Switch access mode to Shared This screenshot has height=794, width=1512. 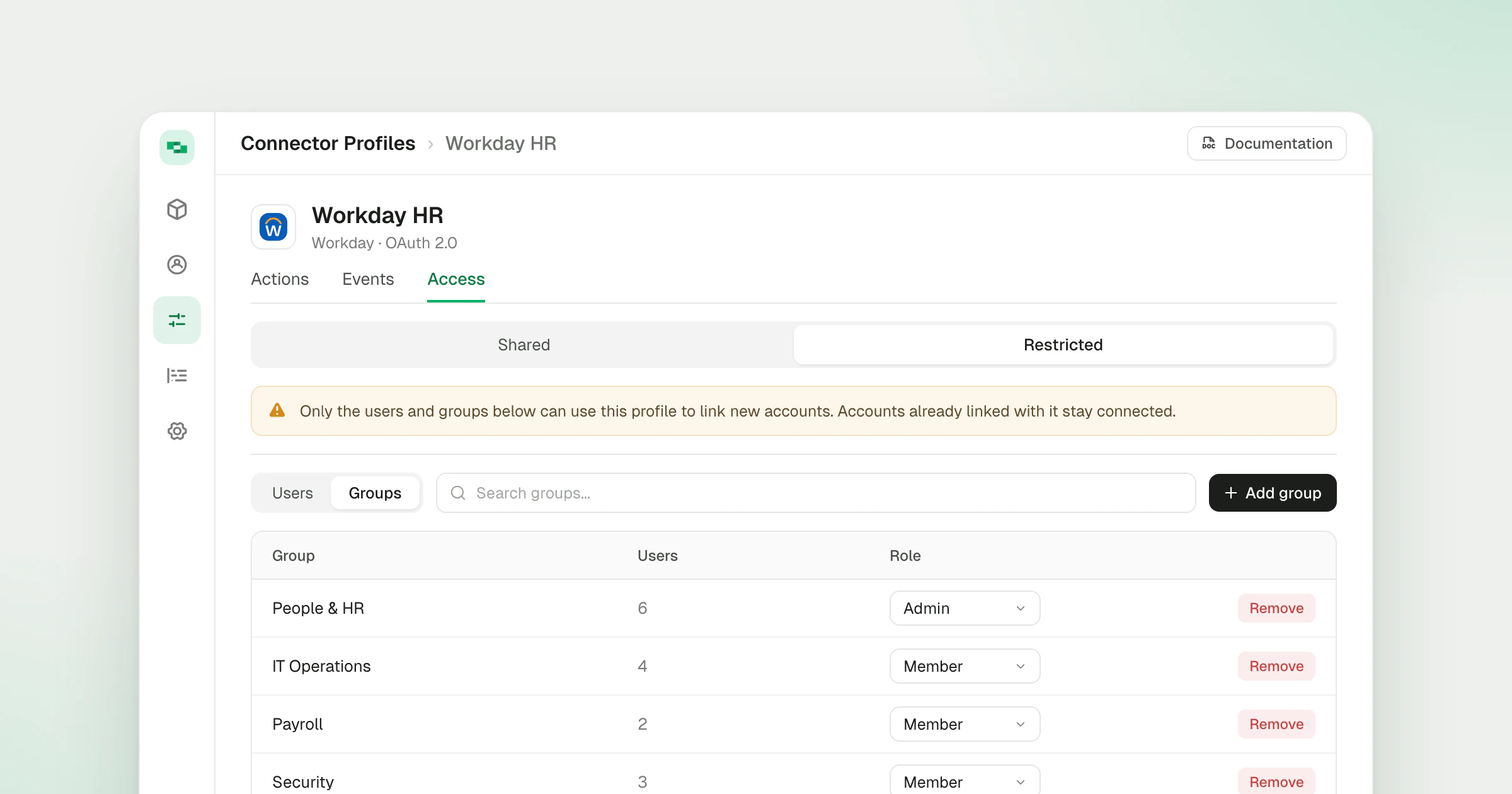click(524, 345)
